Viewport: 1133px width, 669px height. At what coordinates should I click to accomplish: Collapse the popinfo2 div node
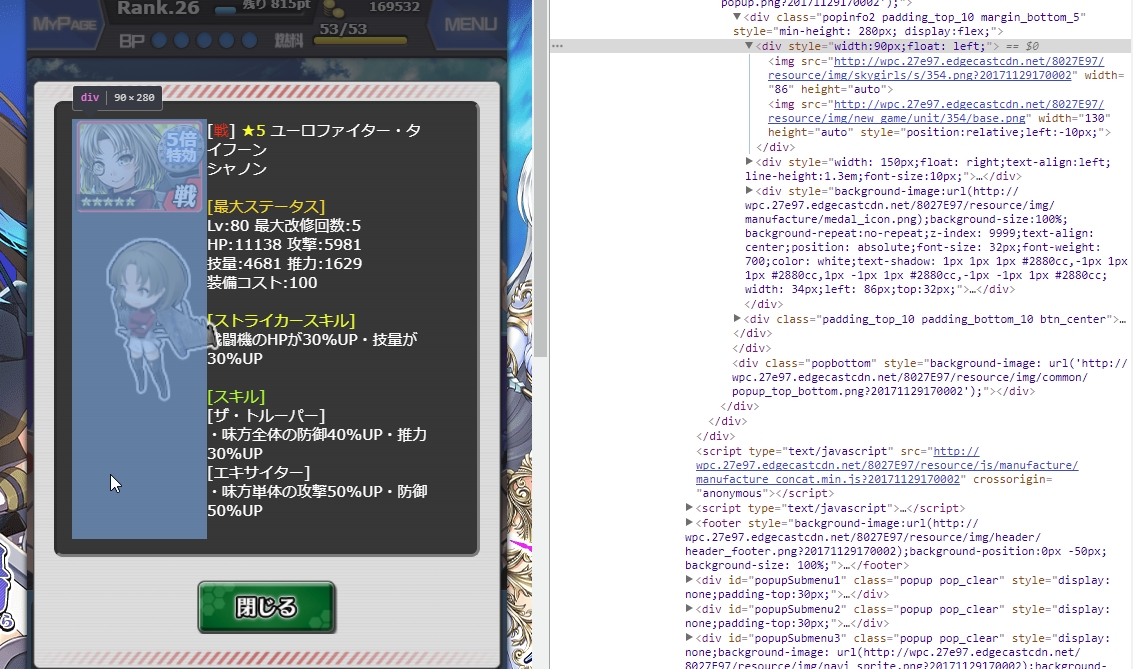[x=736, y=17]
